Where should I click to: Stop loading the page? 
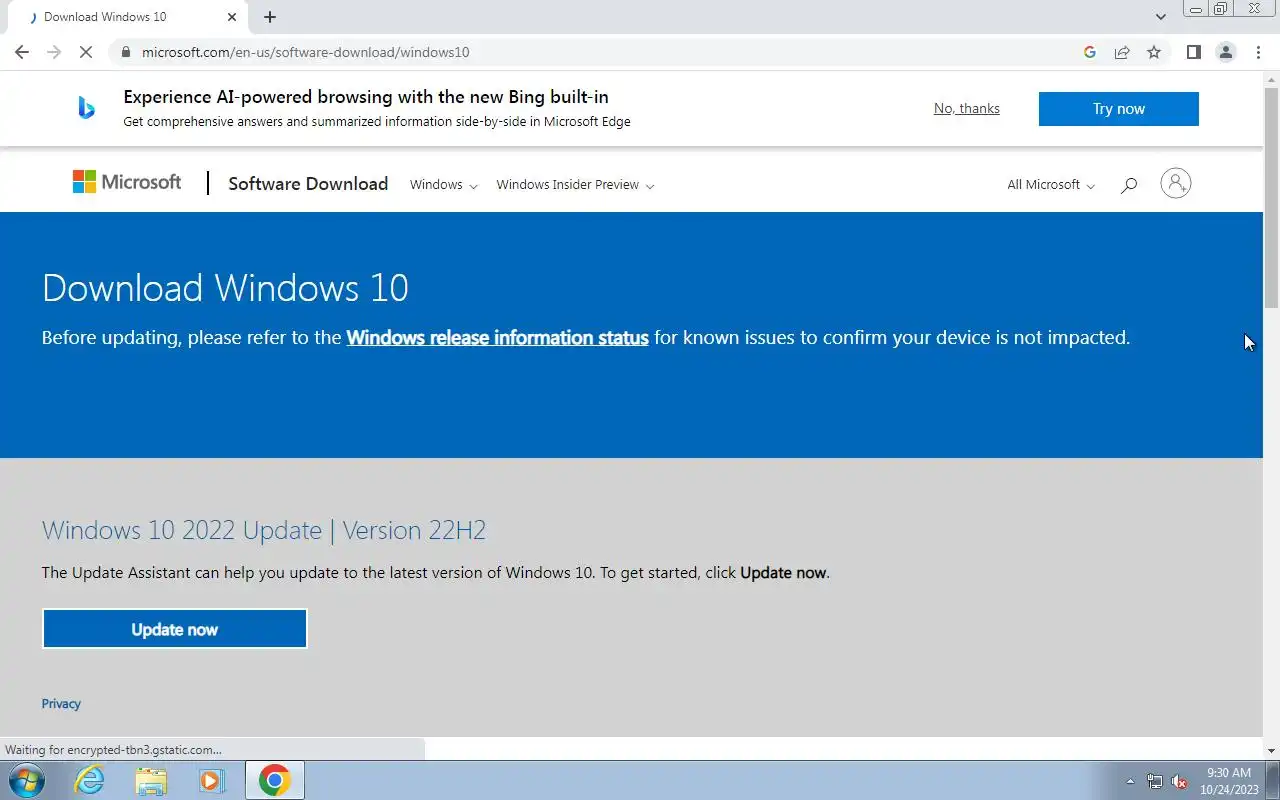click(x=86, y=52)
